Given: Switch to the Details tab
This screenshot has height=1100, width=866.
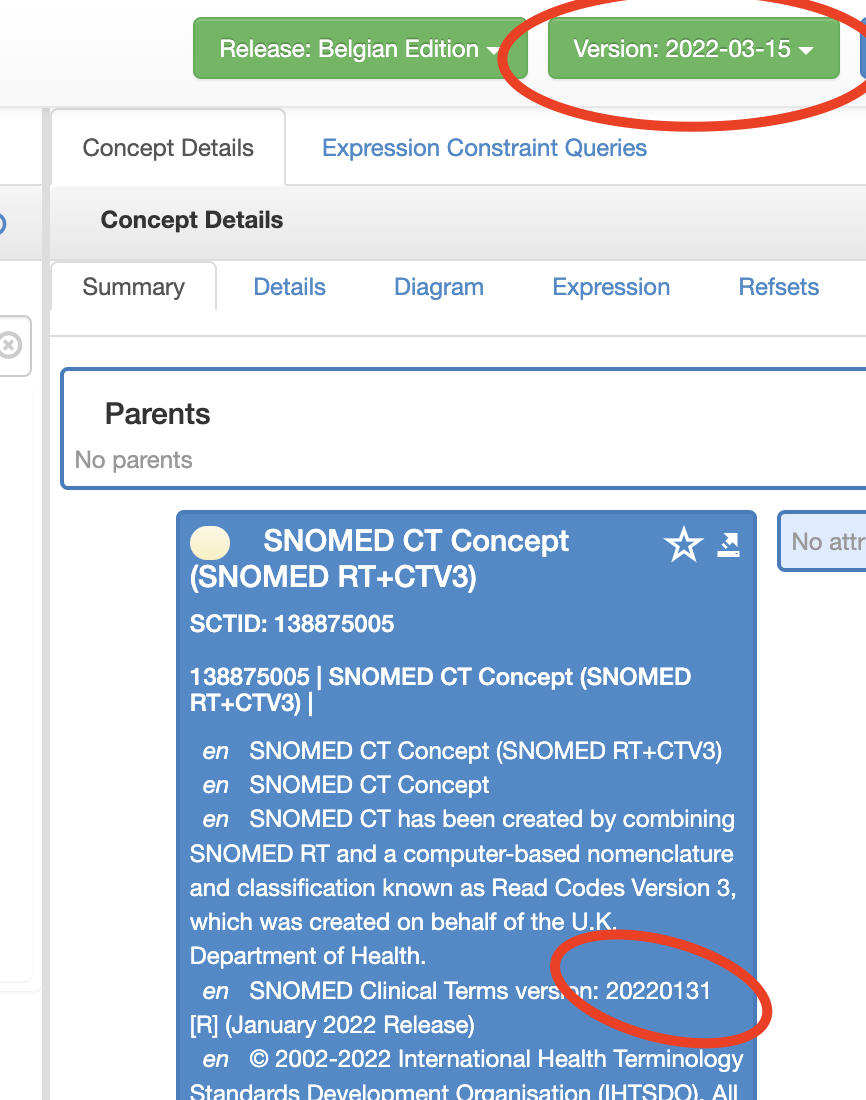Looking at the screenshot, I should click(x=289, y=287).
